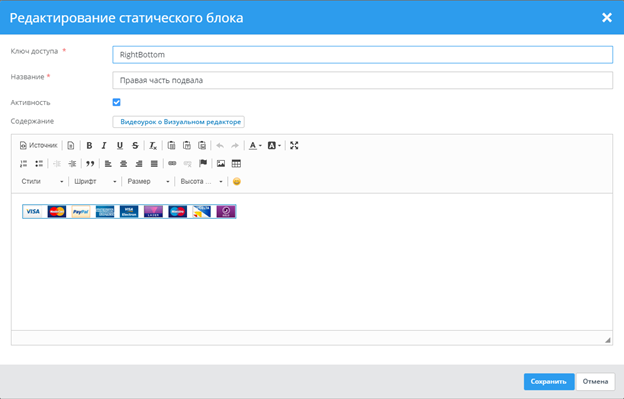
Task: Open the background color picker
Action: pyautogui.click(x=274, y=146)
